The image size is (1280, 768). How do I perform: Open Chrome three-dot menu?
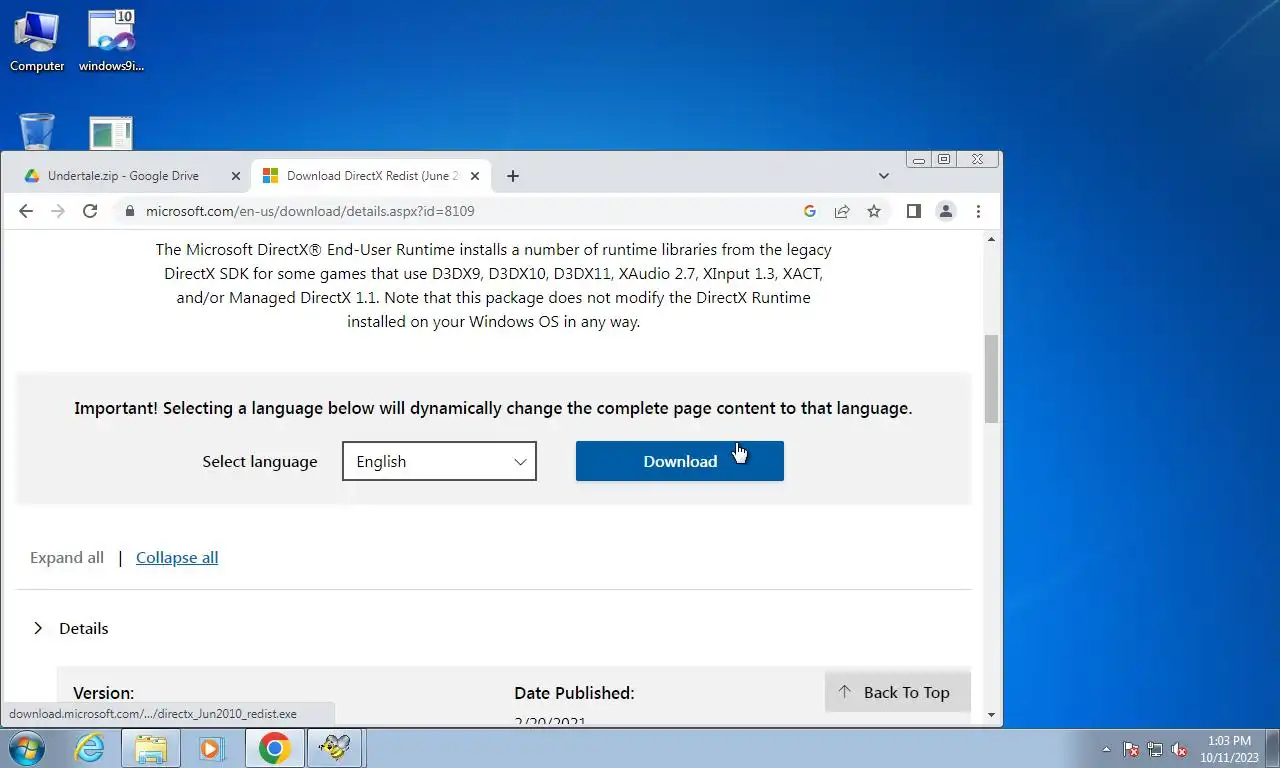coord(978,211)
